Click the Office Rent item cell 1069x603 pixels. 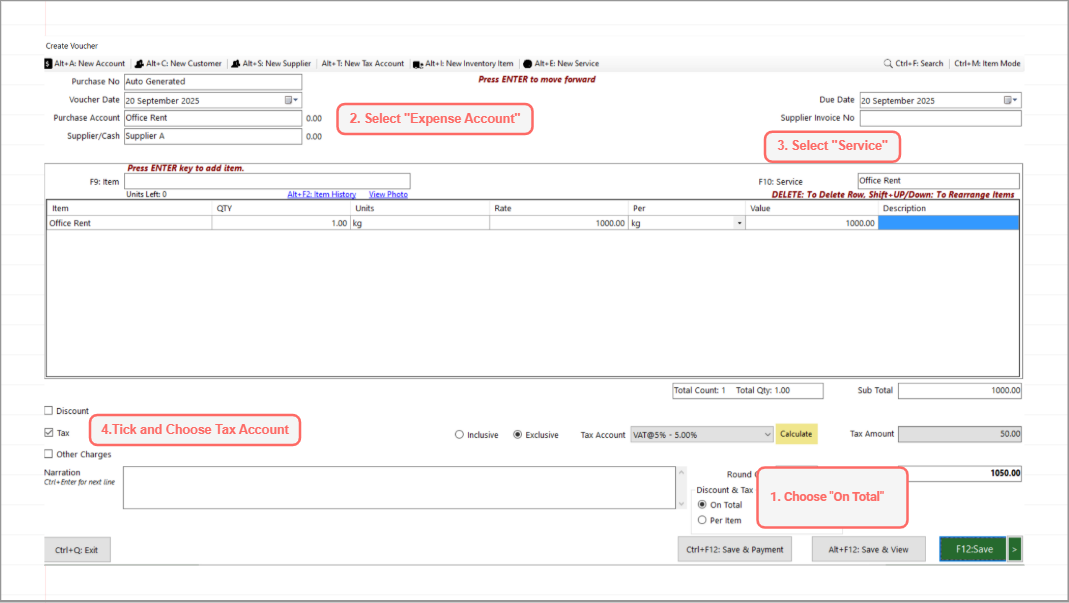[x=130, y=223]
